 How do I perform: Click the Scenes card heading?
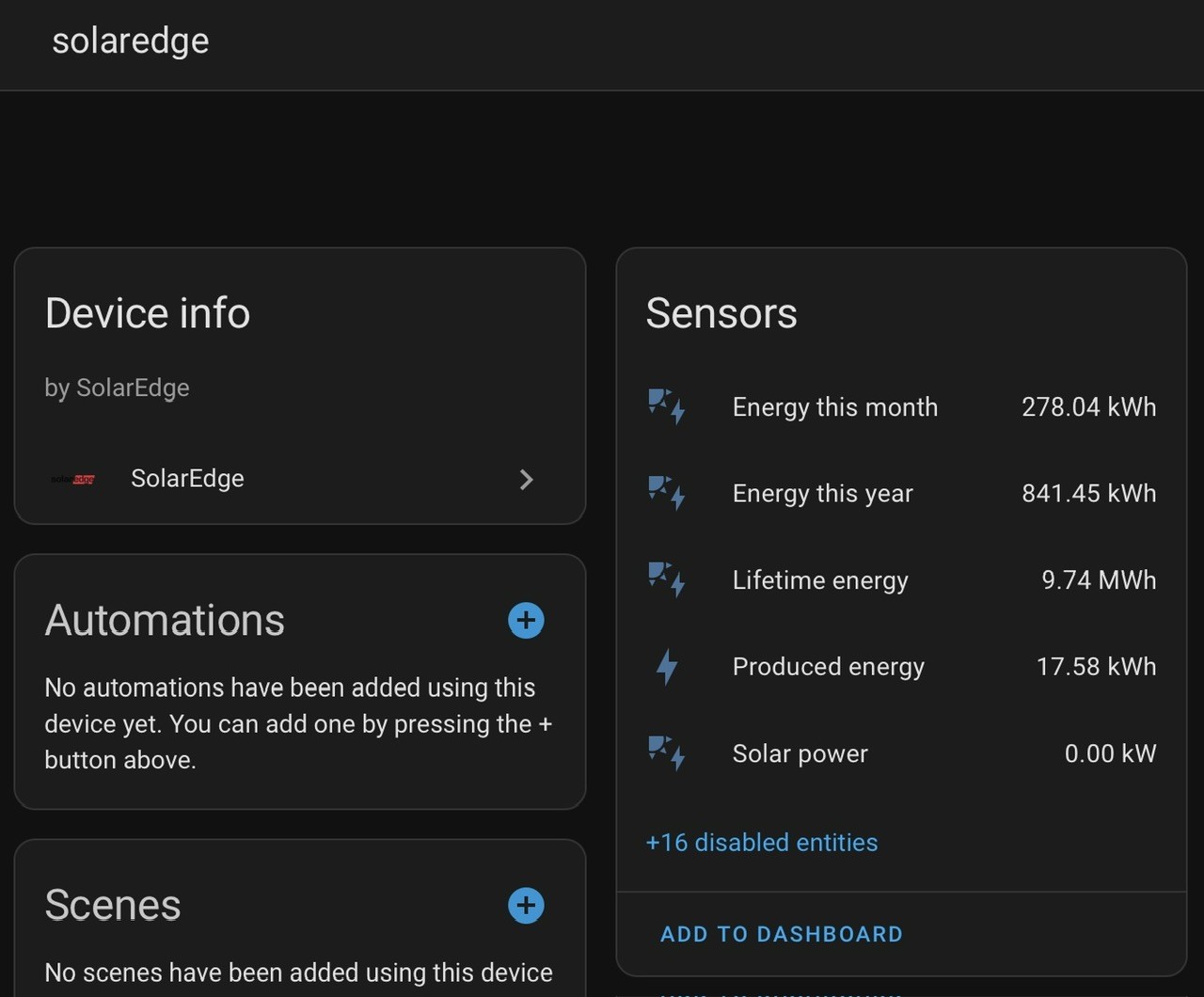[x=113, y=906]
